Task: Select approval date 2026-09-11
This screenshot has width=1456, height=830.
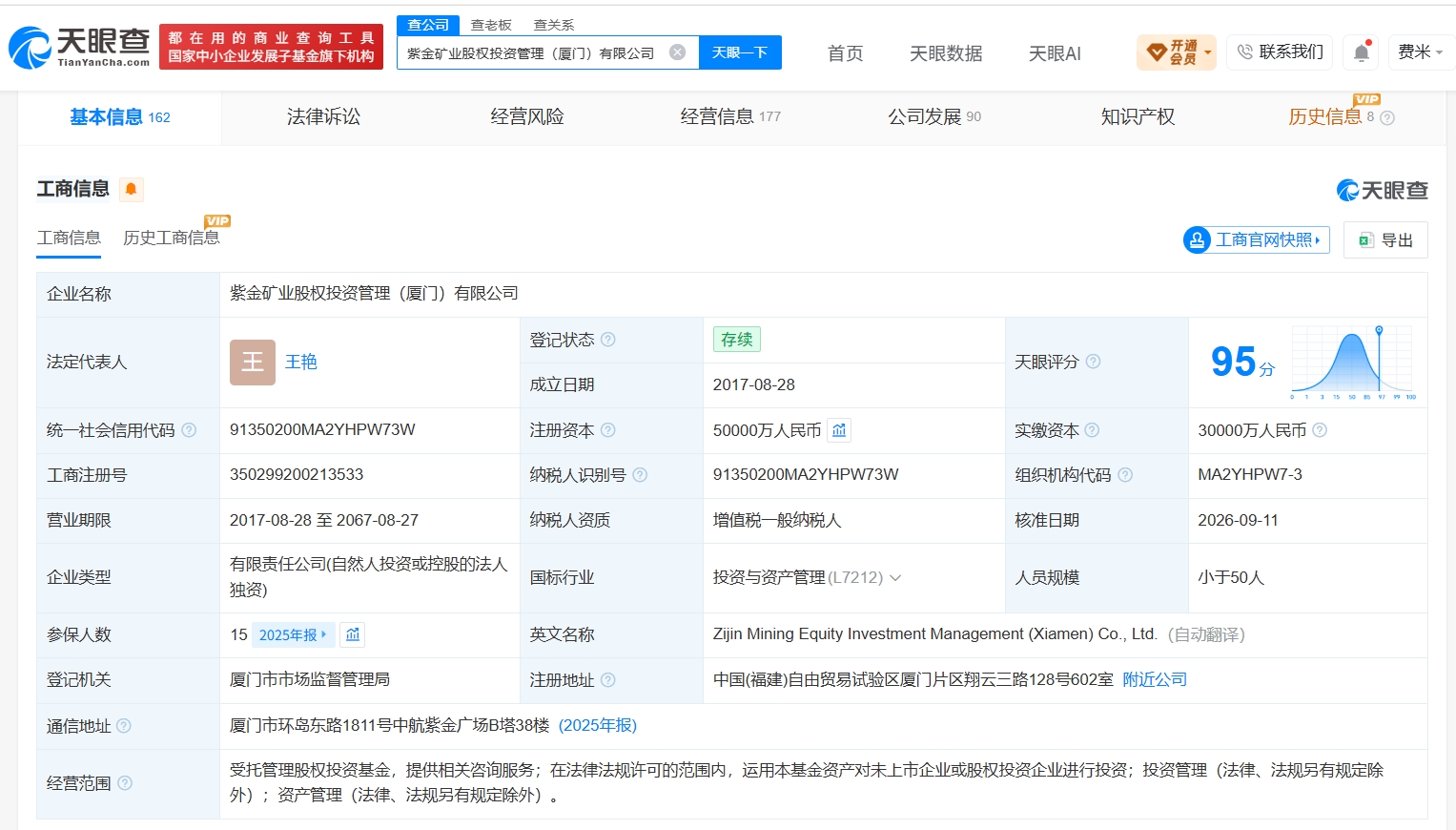Action: pos(1238,521)
